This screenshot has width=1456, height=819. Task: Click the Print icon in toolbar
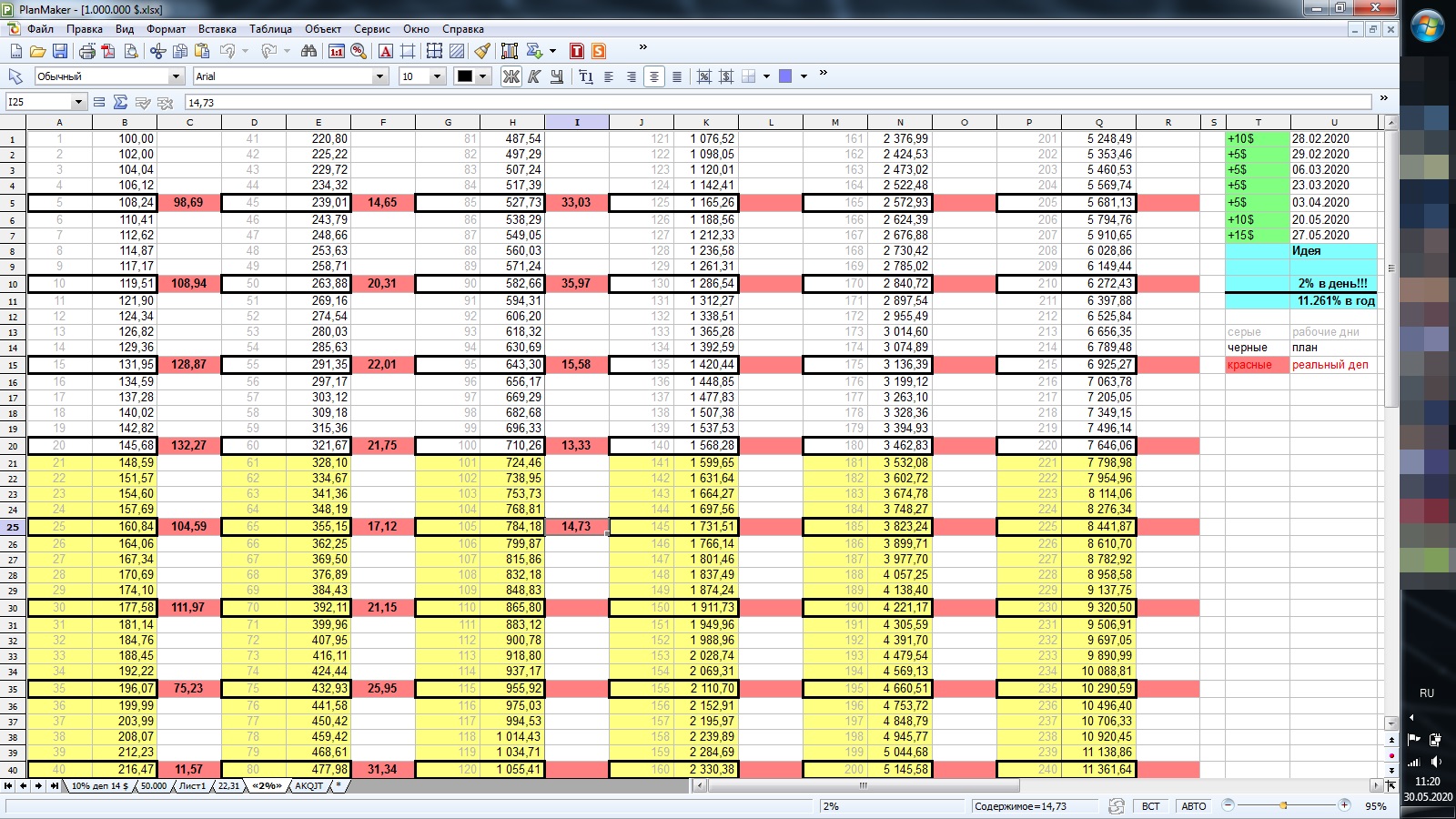pyautogui.click(x=87, y=52)
